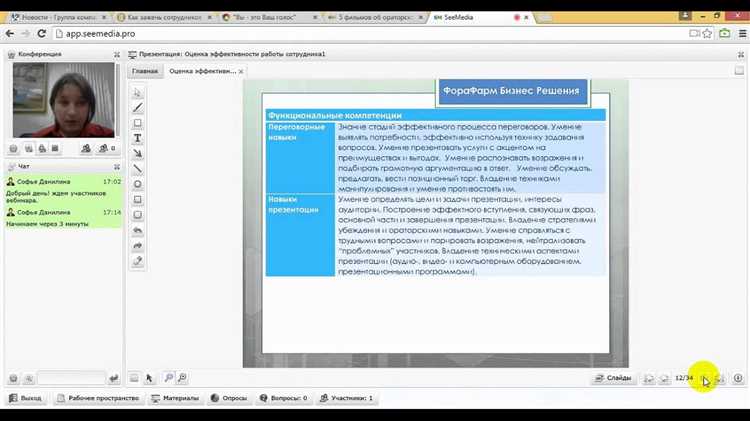Send chat message with the enter-arrow icon
The image size is (750, 421).
coord(114,378)
